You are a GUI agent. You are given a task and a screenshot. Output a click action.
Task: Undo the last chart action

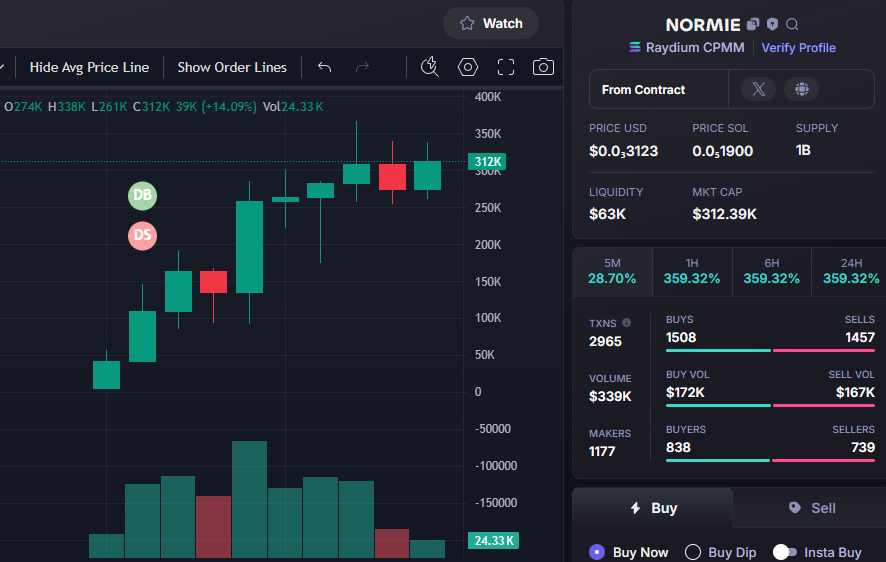click(x=324, y=67)
